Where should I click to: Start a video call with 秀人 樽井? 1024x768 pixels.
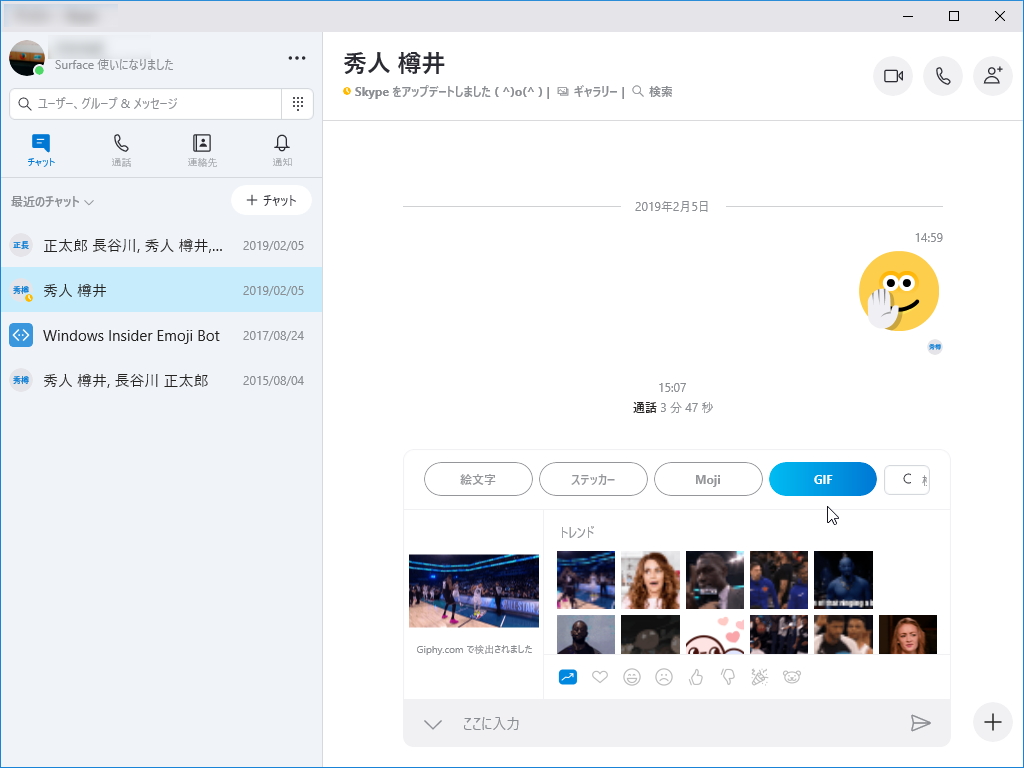click(x=892, y=76)
